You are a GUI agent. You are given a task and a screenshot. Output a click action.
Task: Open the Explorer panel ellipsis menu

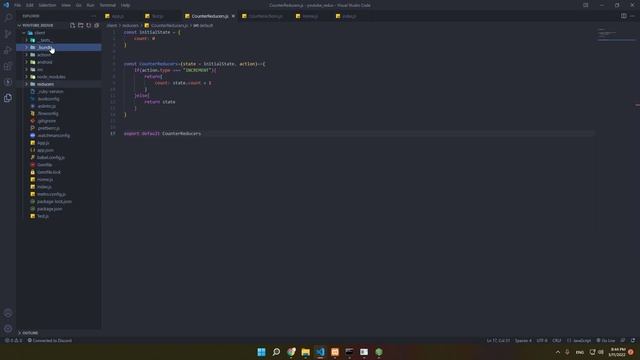tap(94, 16)
